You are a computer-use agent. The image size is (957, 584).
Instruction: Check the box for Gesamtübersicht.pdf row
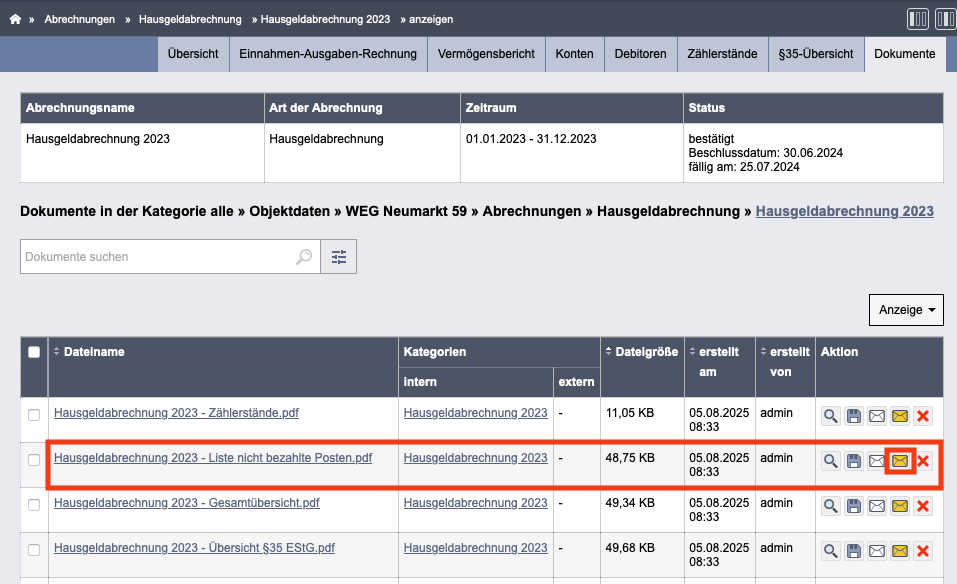point(34,505)
